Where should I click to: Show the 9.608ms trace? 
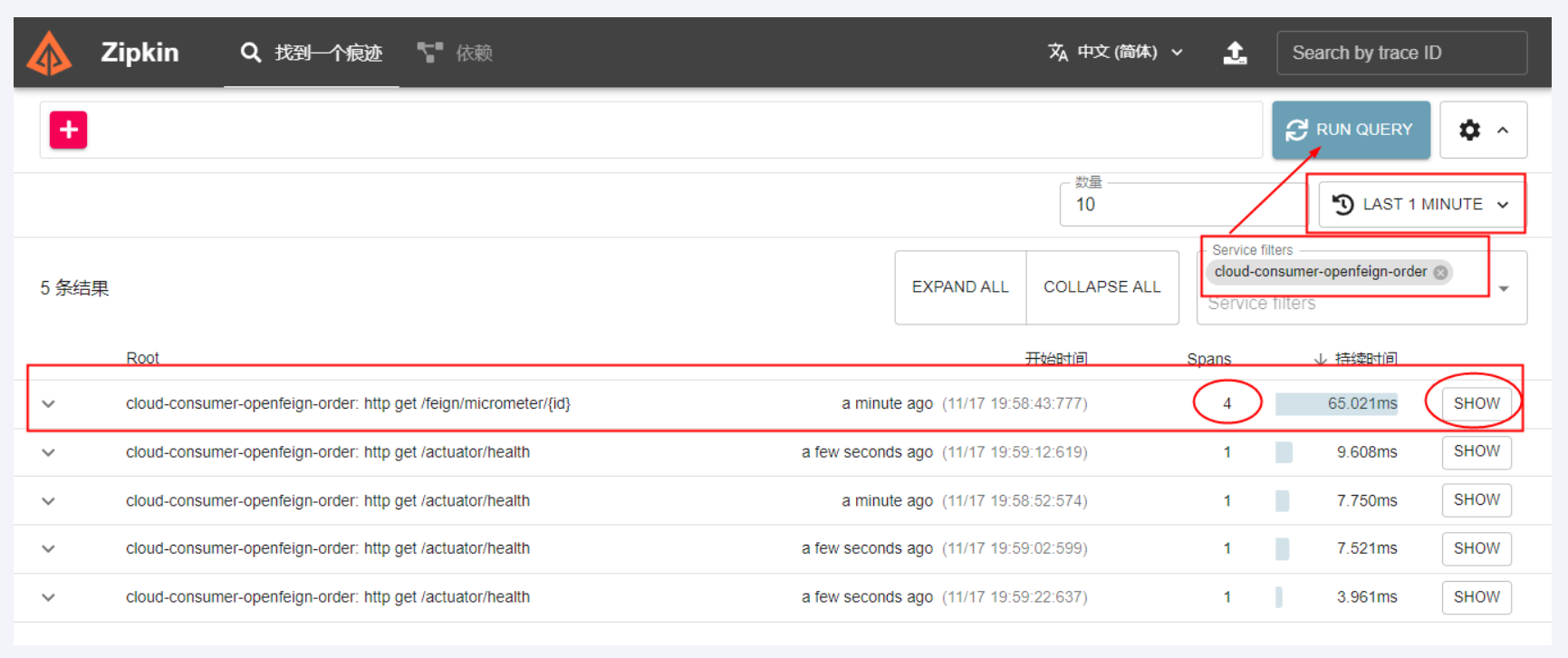pos(1477,451)
